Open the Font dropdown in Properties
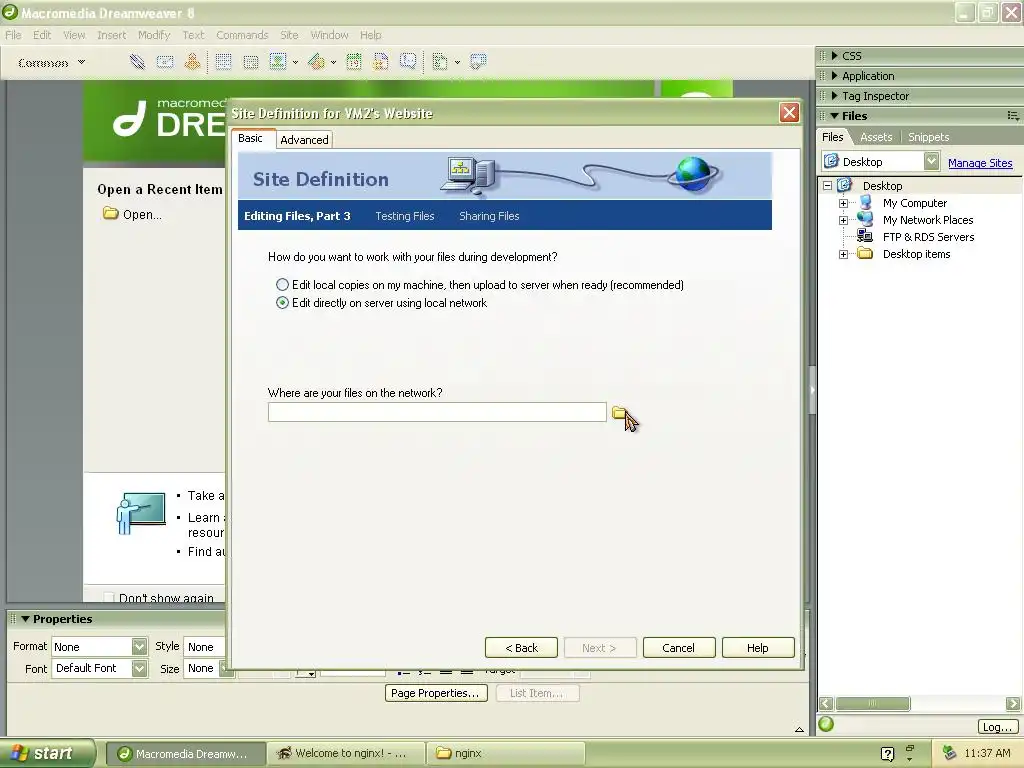Image resolution: width=1024 pixels, height=768 pixels. pyautogui.click(x=139, y=668)
